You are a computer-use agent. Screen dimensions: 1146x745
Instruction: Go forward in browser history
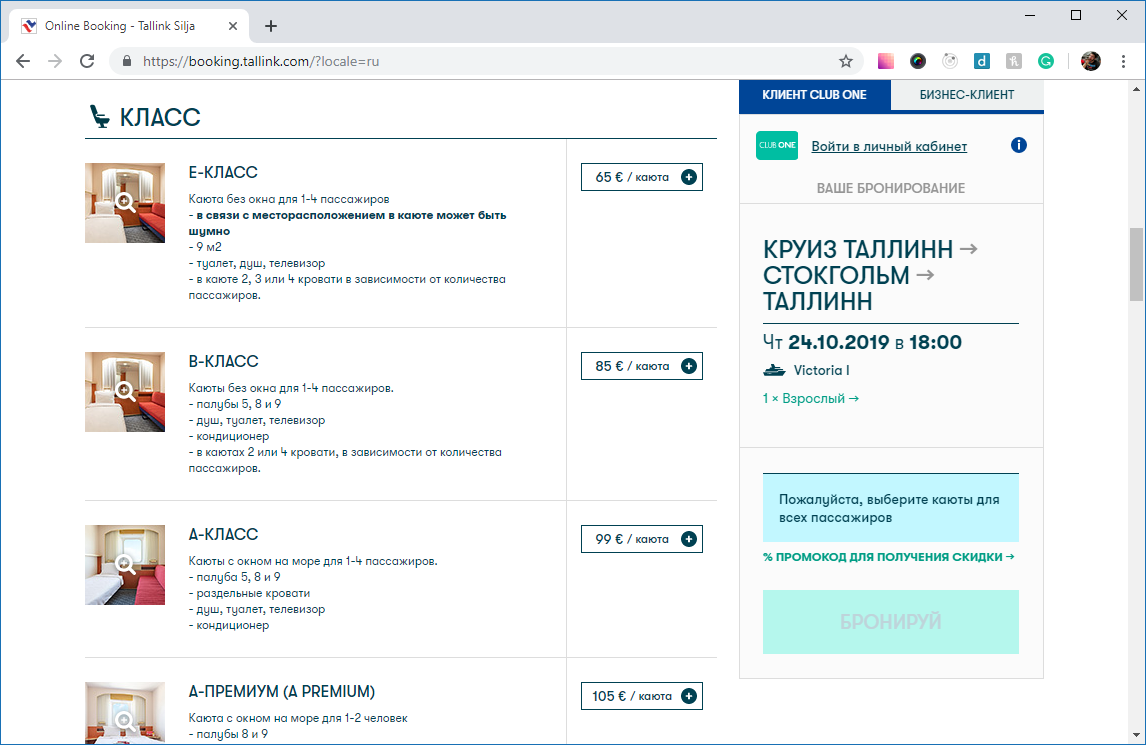[x=55, y=61]
